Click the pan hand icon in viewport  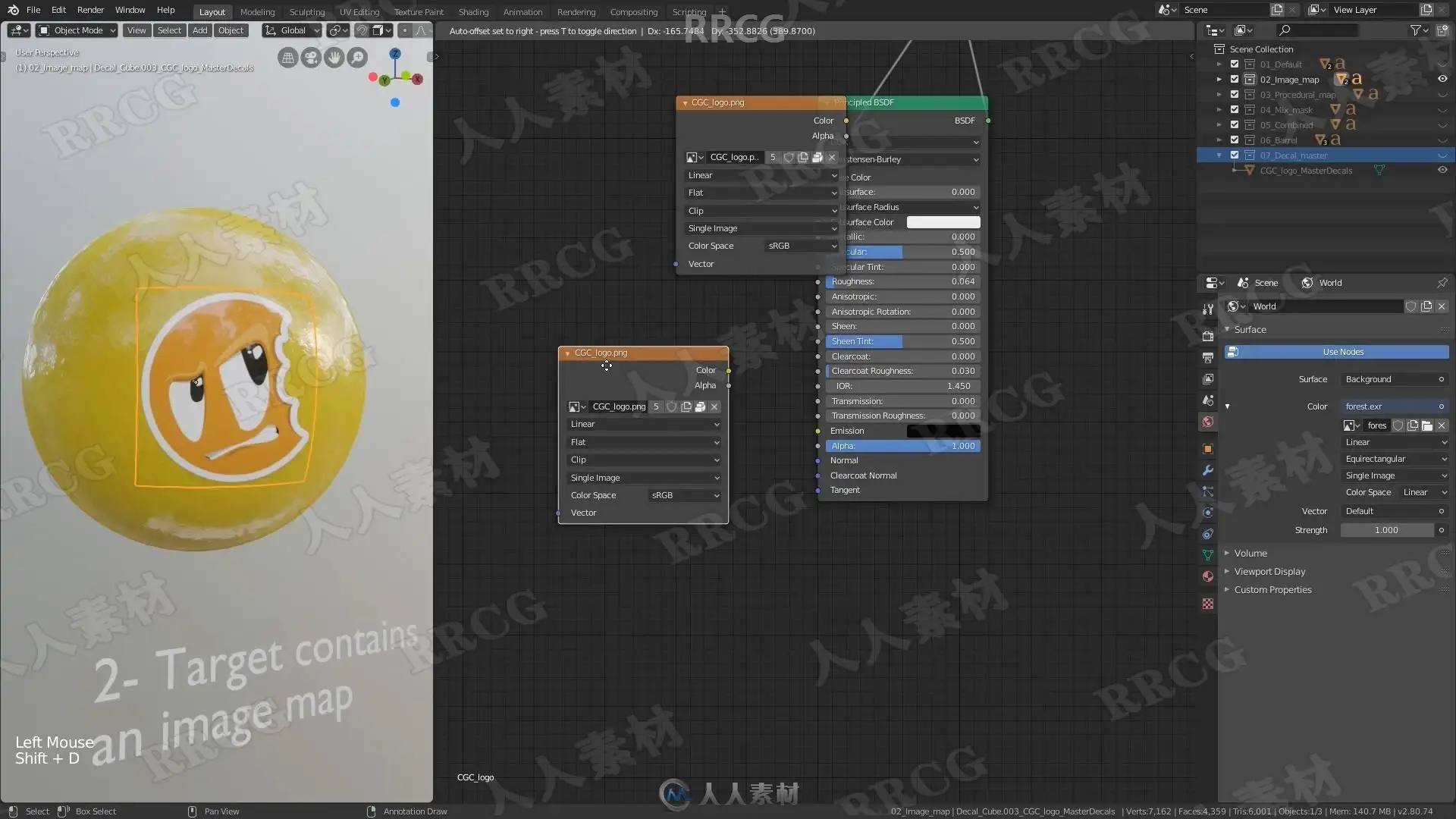[x=334, y=58]
